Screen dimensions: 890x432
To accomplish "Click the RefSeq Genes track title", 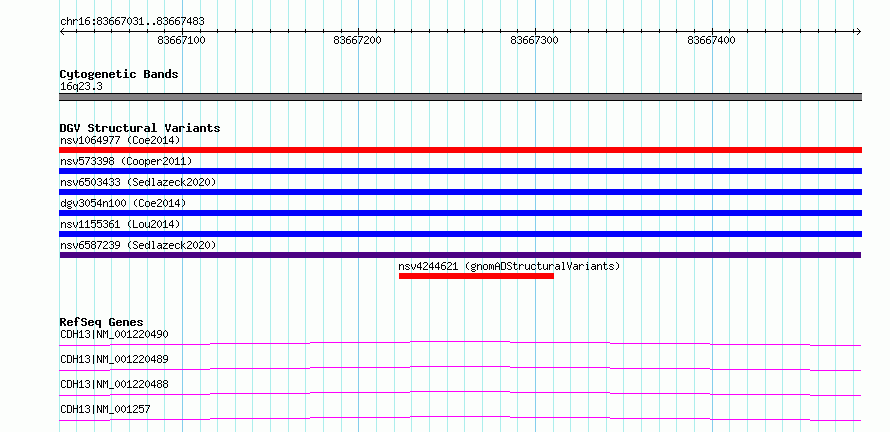I will 102,322.
